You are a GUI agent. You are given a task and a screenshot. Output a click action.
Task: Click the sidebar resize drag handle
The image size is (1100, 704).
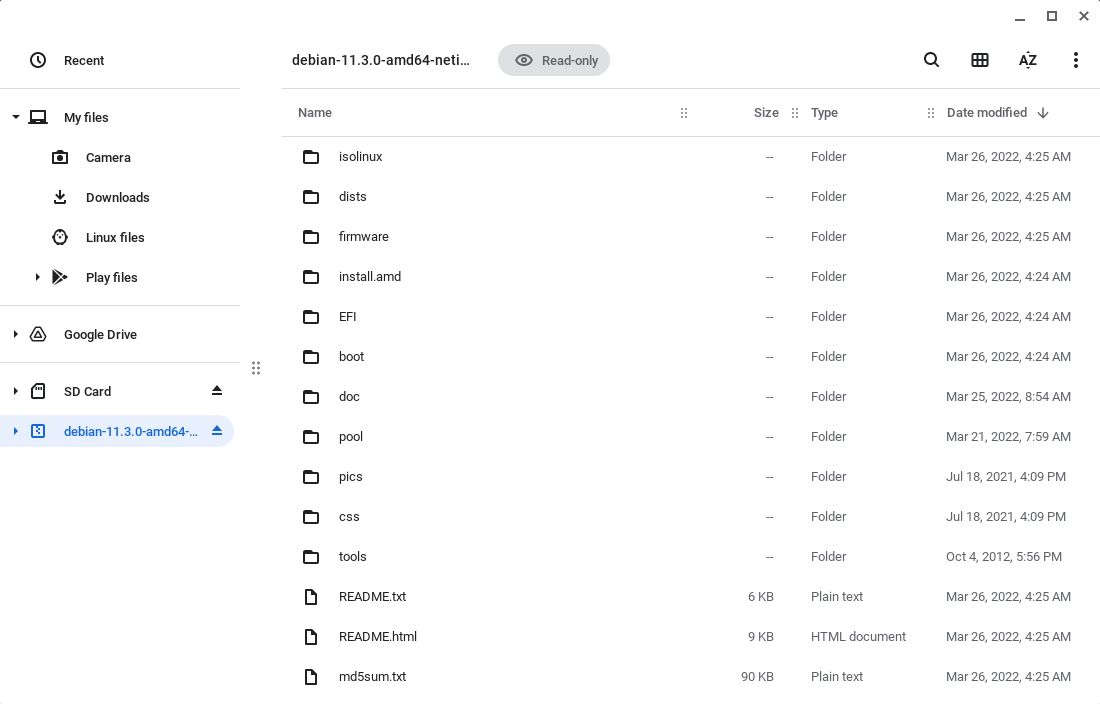tap(256, 368)
